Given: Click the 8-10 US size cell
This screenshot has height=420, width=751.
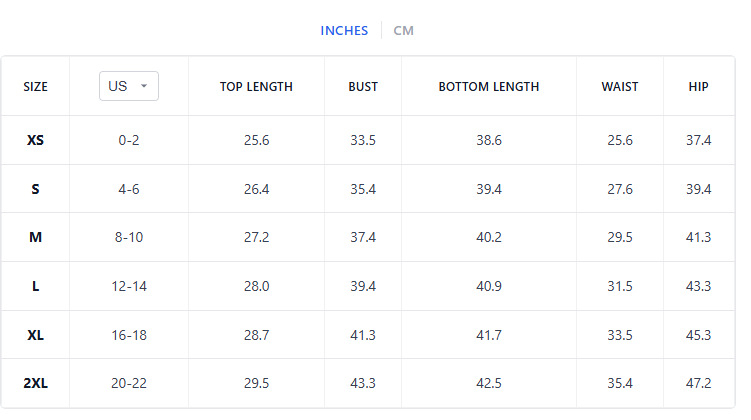Looking at the screenshot, I should coord(128,237).
